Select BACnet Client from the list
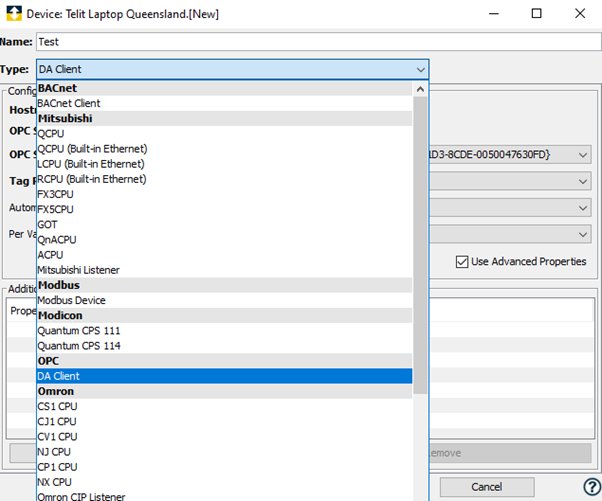Image resolution: width=602 pixels, height=501 pixels. pos(225,103)
